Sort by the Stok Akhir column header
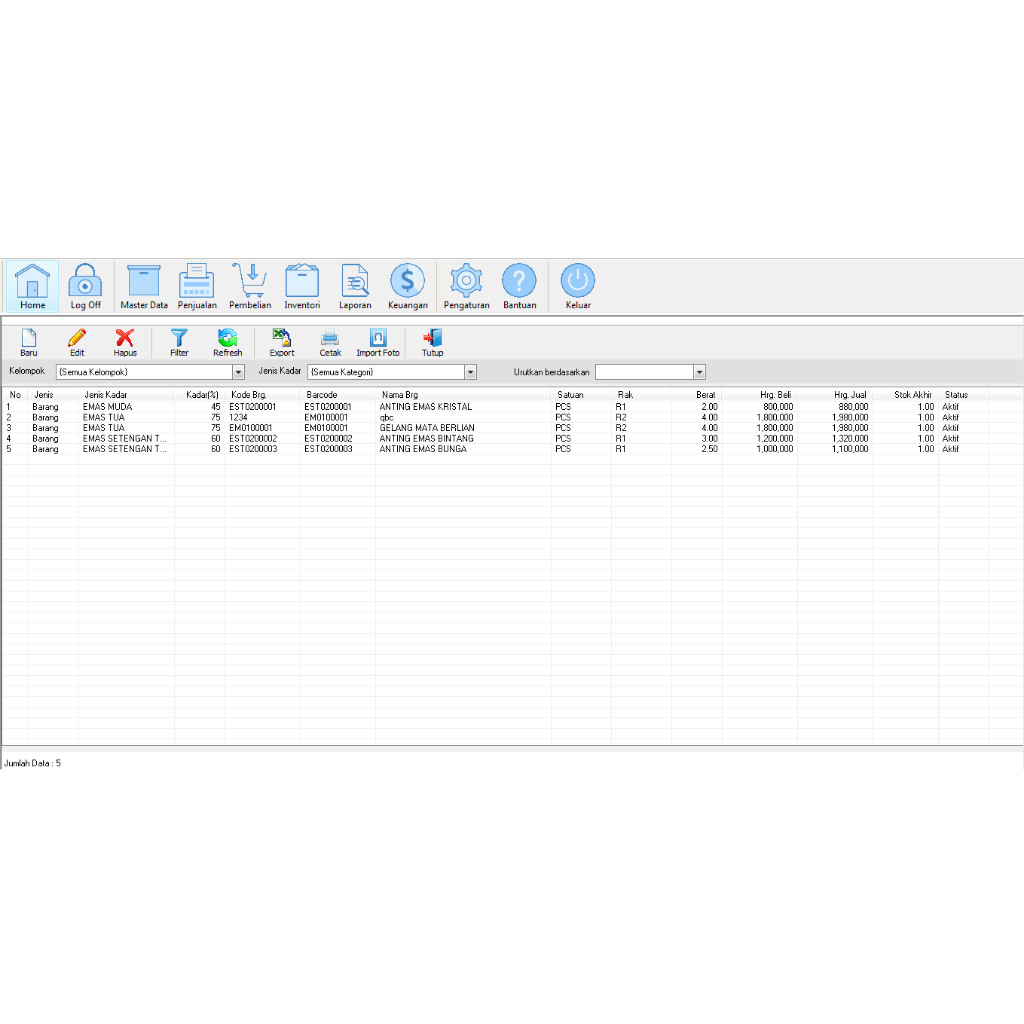The image size is (1024, 1024). point(905,394)
